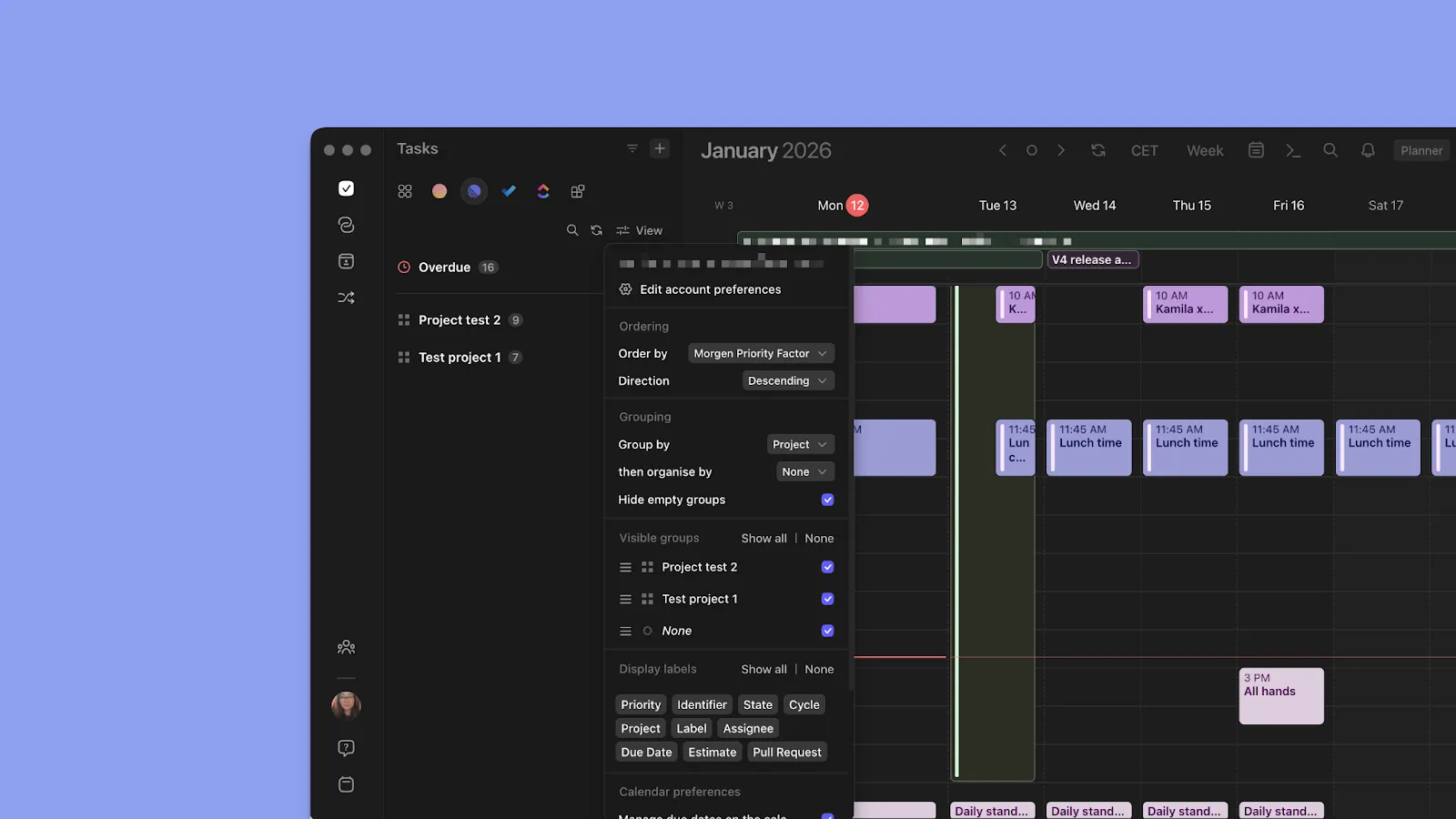Open the Week view selector
The height and width of the screenshot is (819, 1456).
pos(1205,150)
